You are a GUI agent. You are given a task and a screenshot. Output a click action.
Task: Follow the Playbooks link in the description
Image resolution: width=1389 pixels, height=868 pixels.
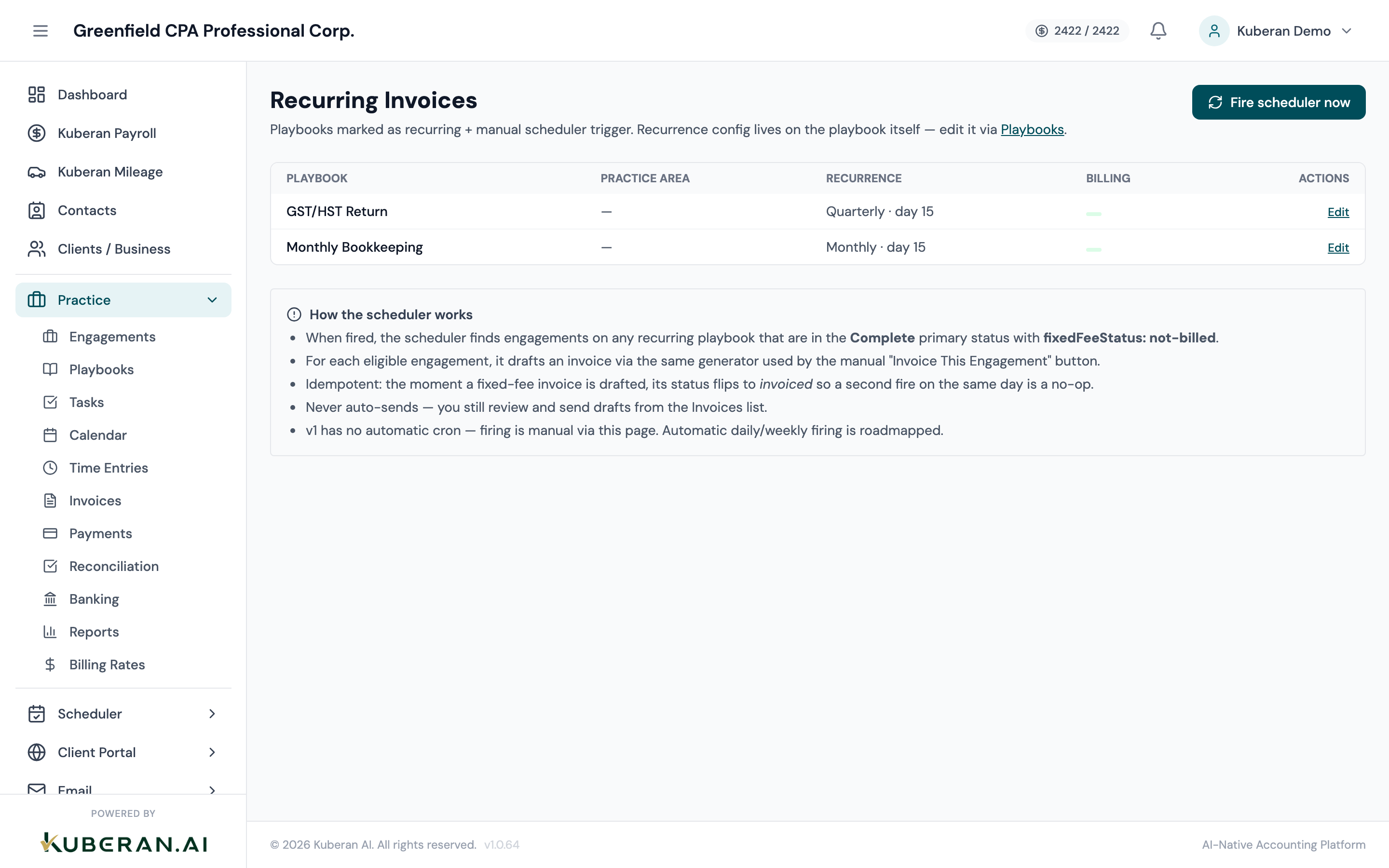click(x=1032, y=130)
